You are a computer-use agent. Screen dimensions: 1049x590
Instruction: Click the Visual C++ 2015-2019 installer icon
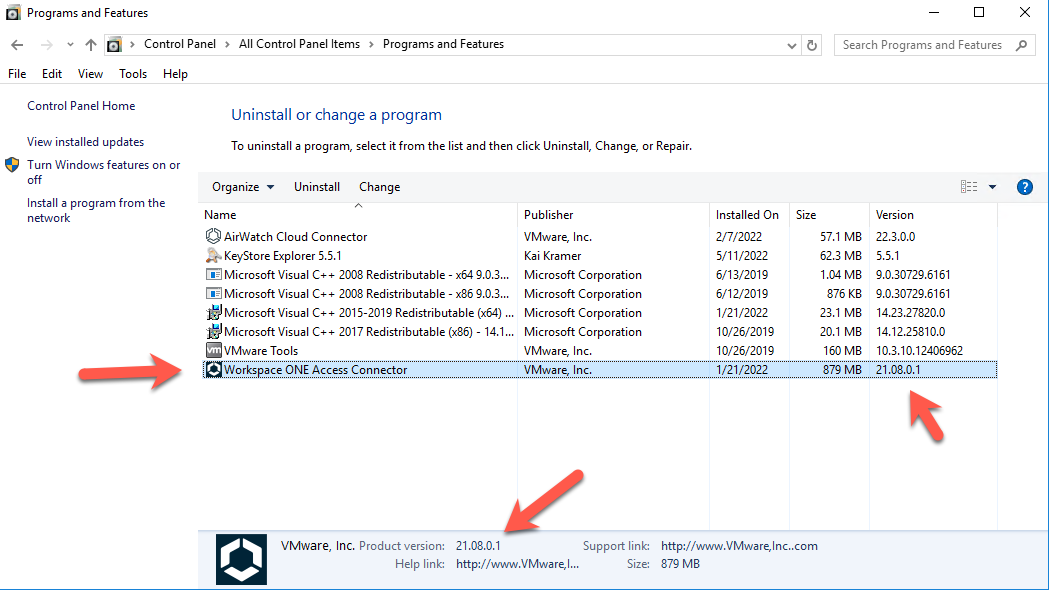(213, 312)
